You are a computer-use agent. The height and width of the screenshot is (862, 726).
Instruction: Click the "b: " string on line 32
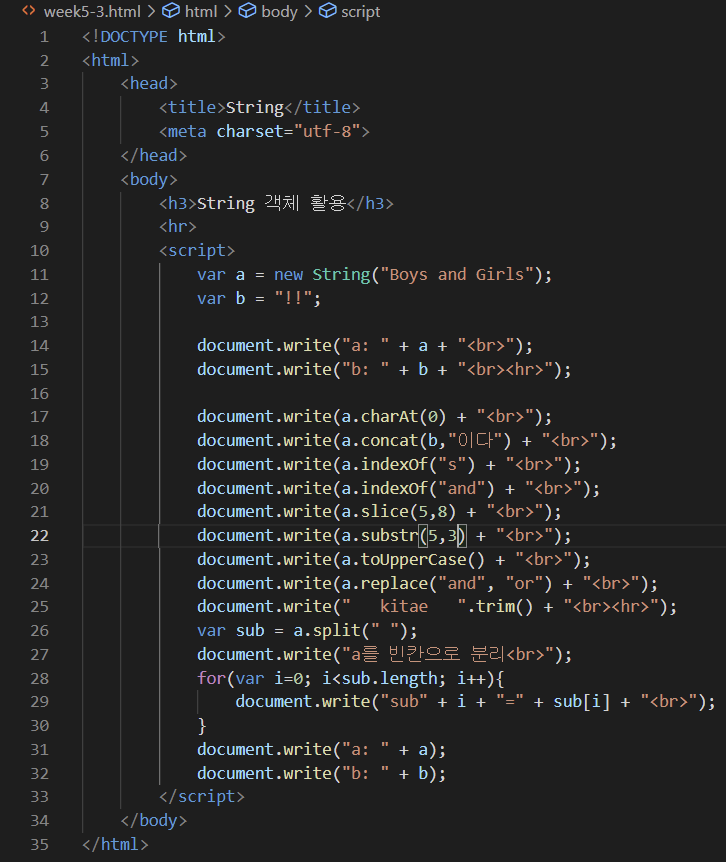pos(365,774)
